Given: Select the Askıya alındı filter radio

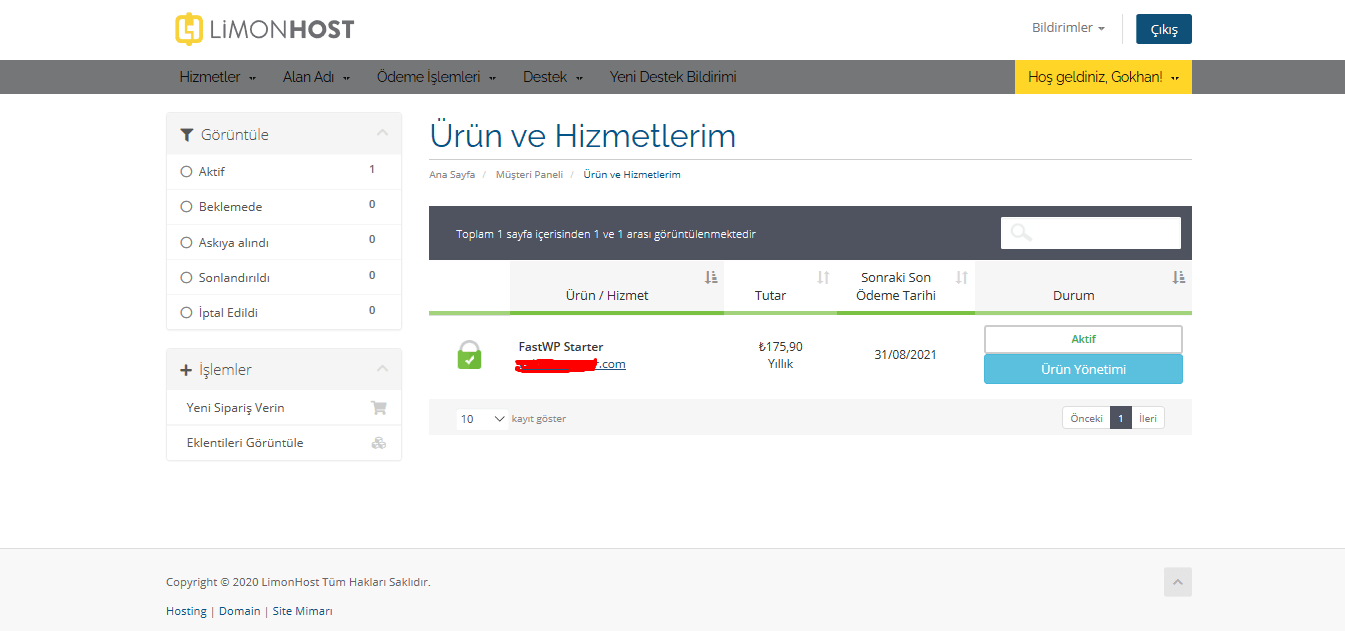Looking at the screenshot, I should (x=186, y=242).
